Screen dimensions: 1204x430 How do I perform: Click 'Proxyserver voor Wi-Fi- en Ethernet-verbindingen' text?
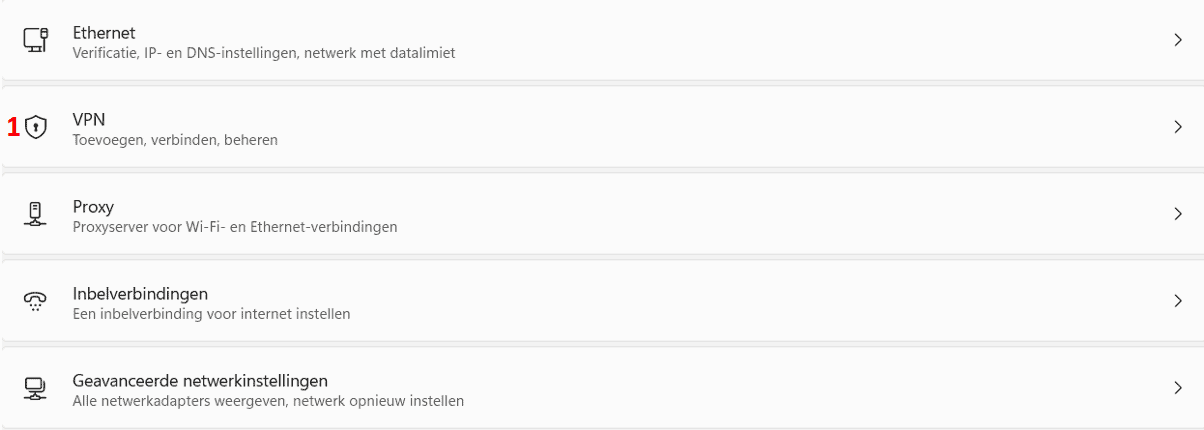pyautogui.click(x=235, y=227)
